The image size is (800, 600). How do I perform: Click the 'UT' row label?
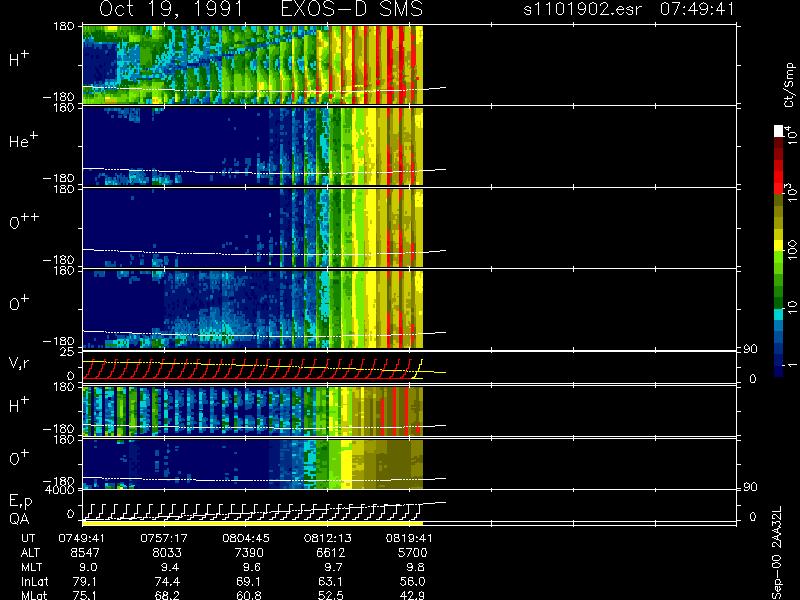coord(28,538)
